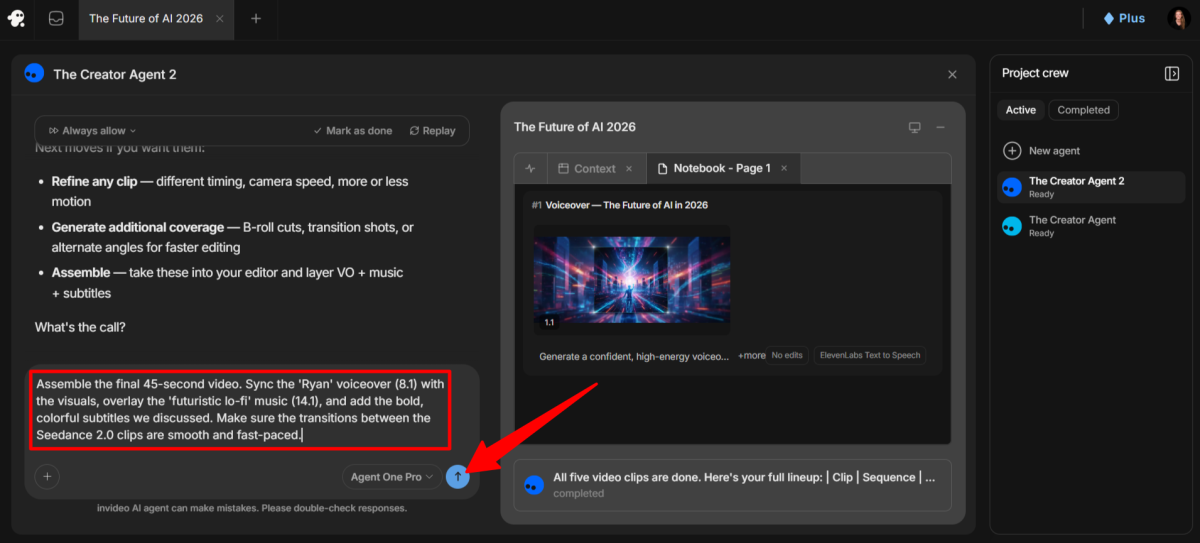Open the user profile avatar
This screenshot has height=543, width=1200.
(x=1177, y=18)
